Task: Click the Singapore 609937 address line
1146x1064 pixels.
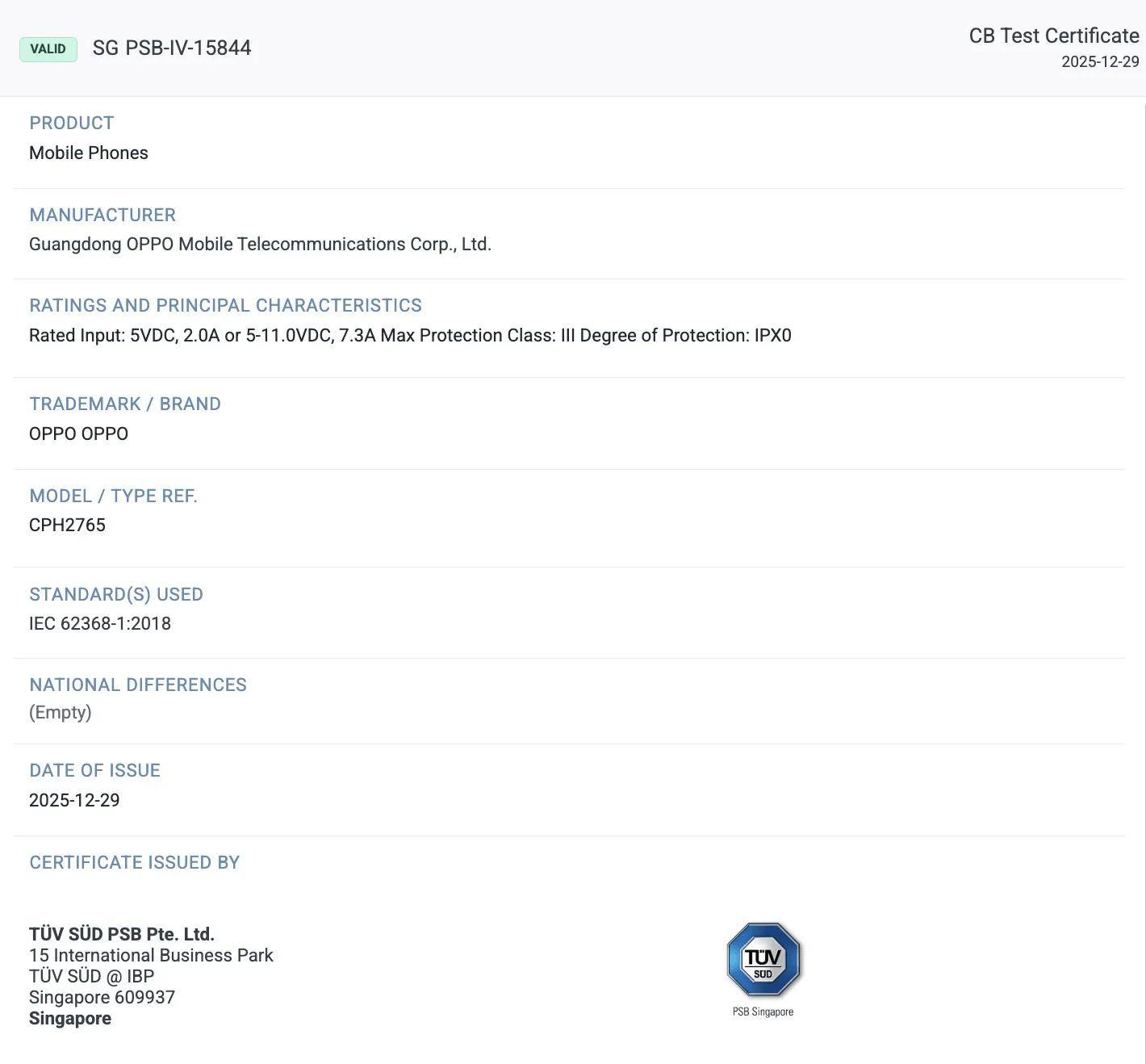Action: [102, 998]
